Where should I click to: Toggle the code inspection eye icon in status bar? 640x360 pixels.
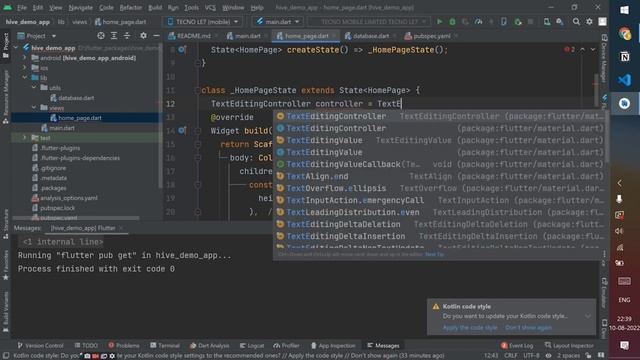548,356
